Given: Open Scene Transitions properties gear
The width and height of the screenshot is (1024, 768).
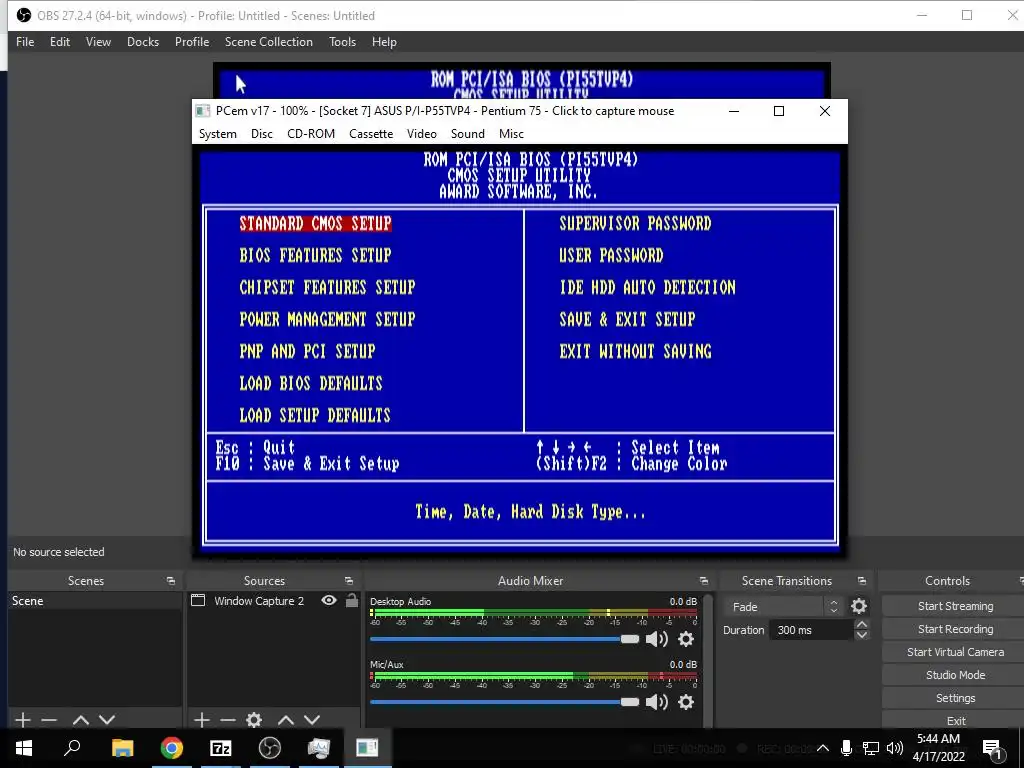Looking at the screenshot, I should click(x=859, y=606).
